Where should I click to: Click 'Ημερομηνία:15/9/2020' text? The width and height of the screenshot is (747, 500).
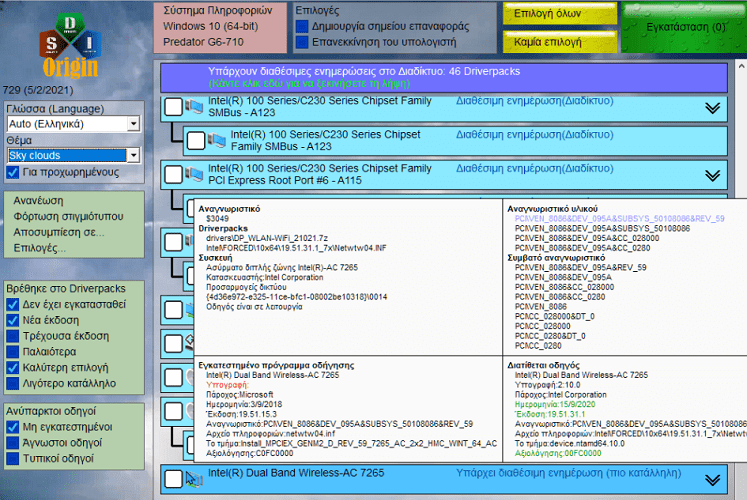tap(555, 404)
